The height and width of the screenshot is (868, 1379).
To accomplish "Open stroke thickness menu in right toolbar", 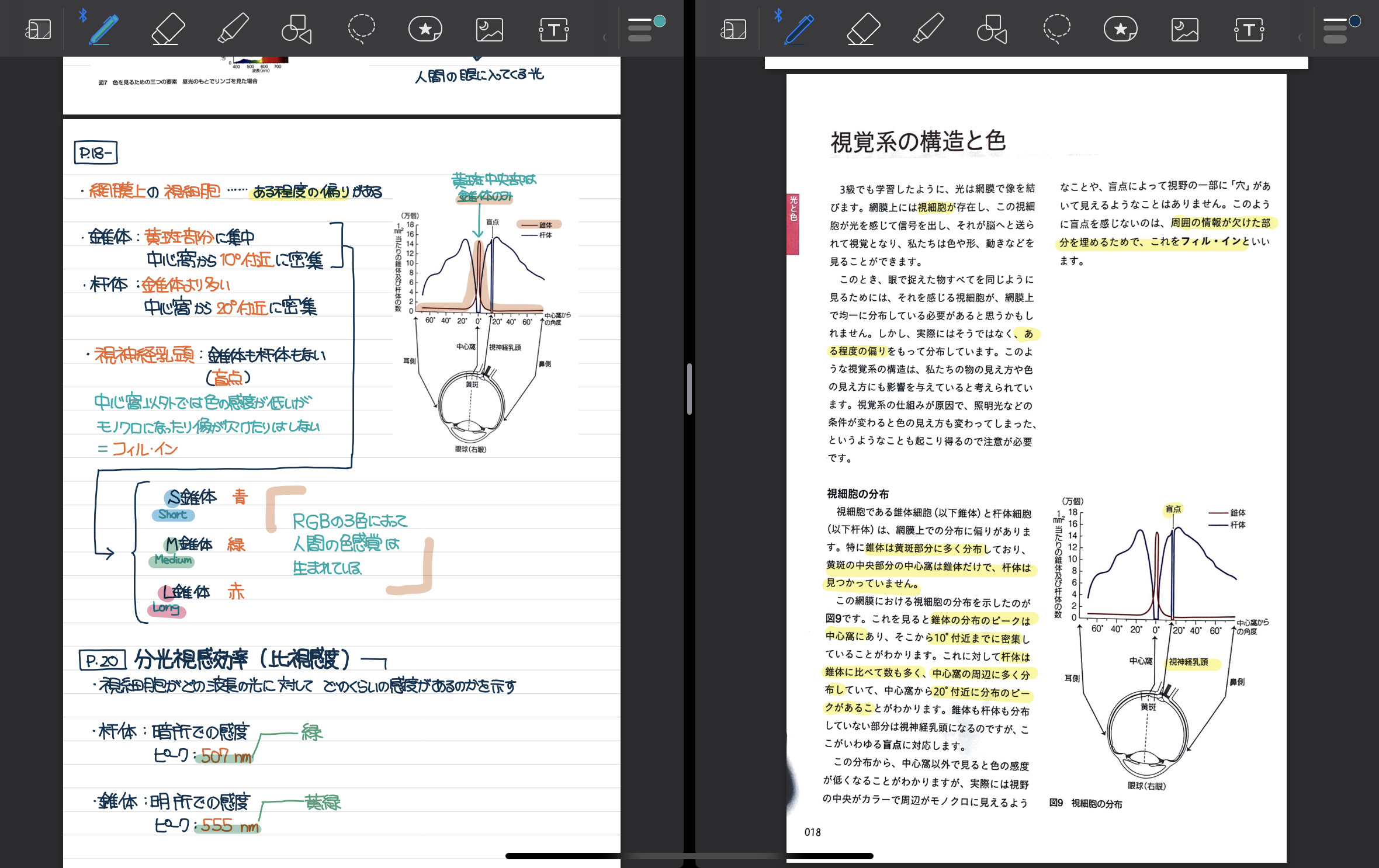I will point(1335,30).
